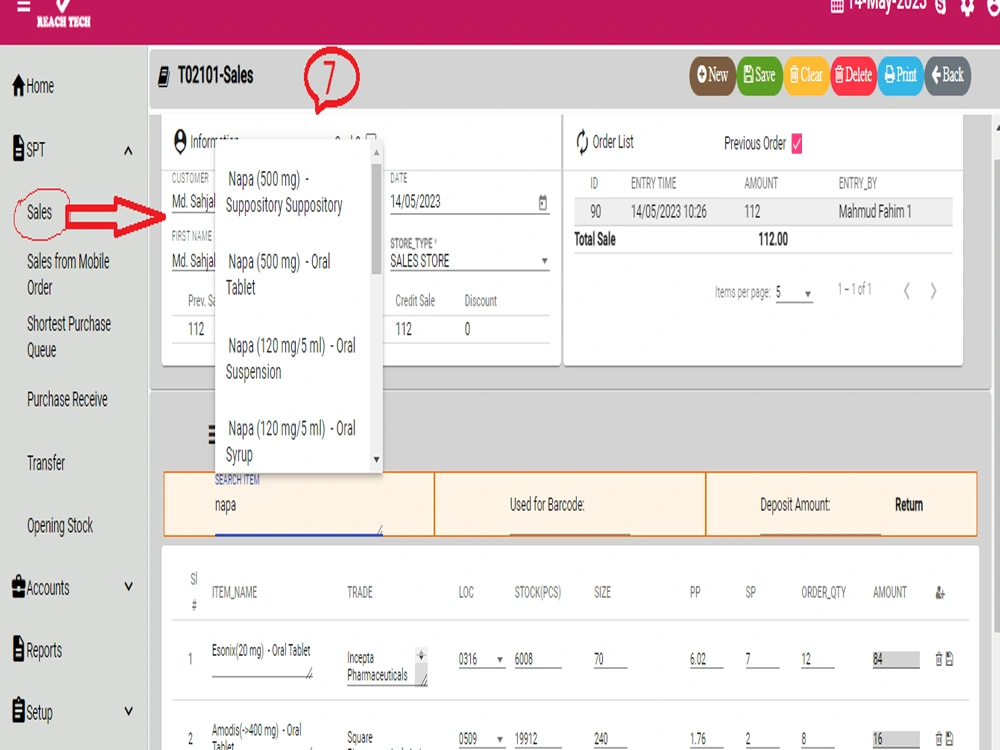Click the SPT document icon in the sidebar
1000x750 pixels.
18,148
